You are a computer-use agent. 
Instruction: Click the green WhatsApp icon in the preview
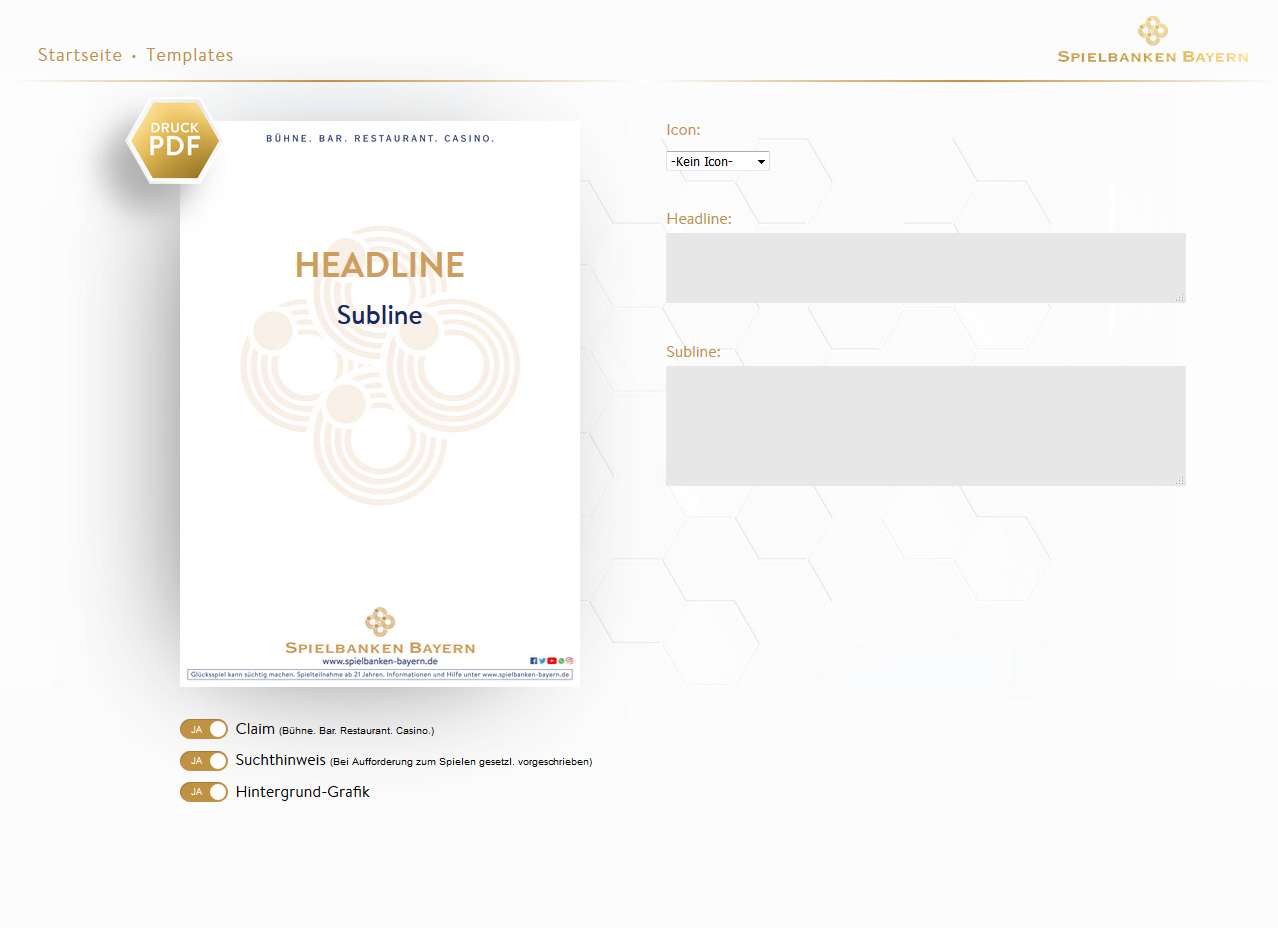[x=561, y=661]
